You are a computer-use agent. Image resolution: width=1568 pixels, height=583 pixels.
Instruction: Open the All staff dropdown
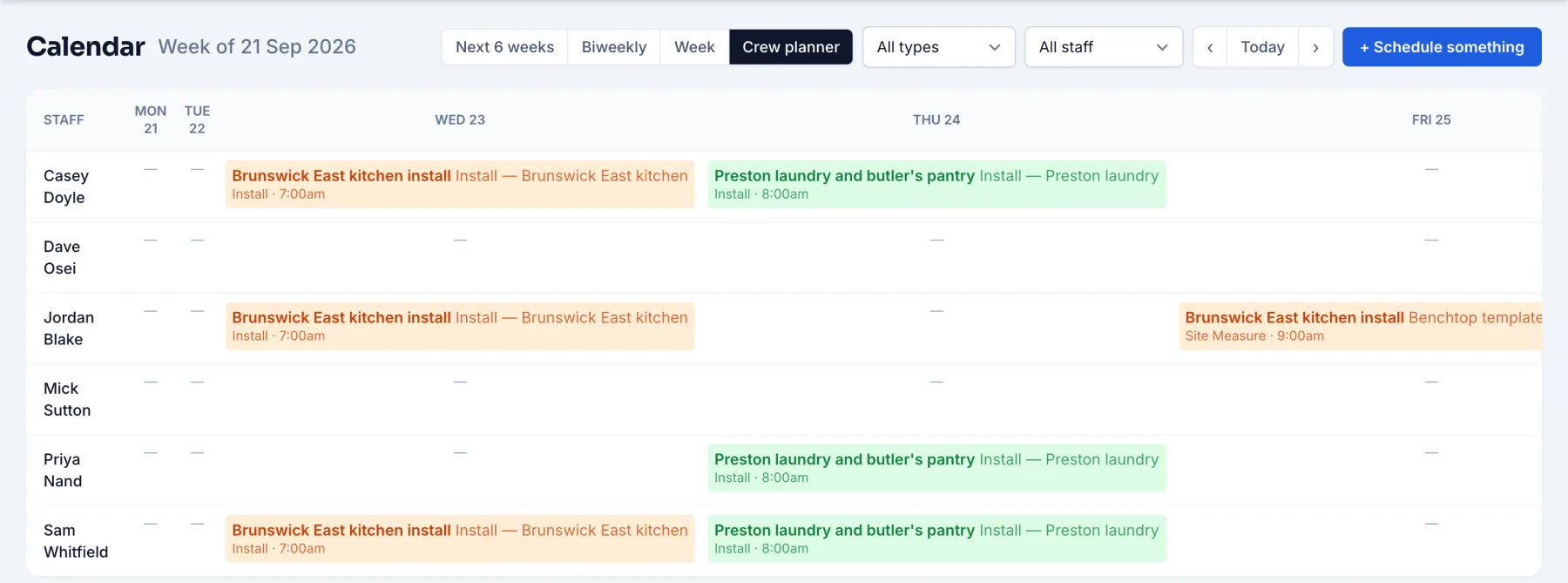(1104, 47)
